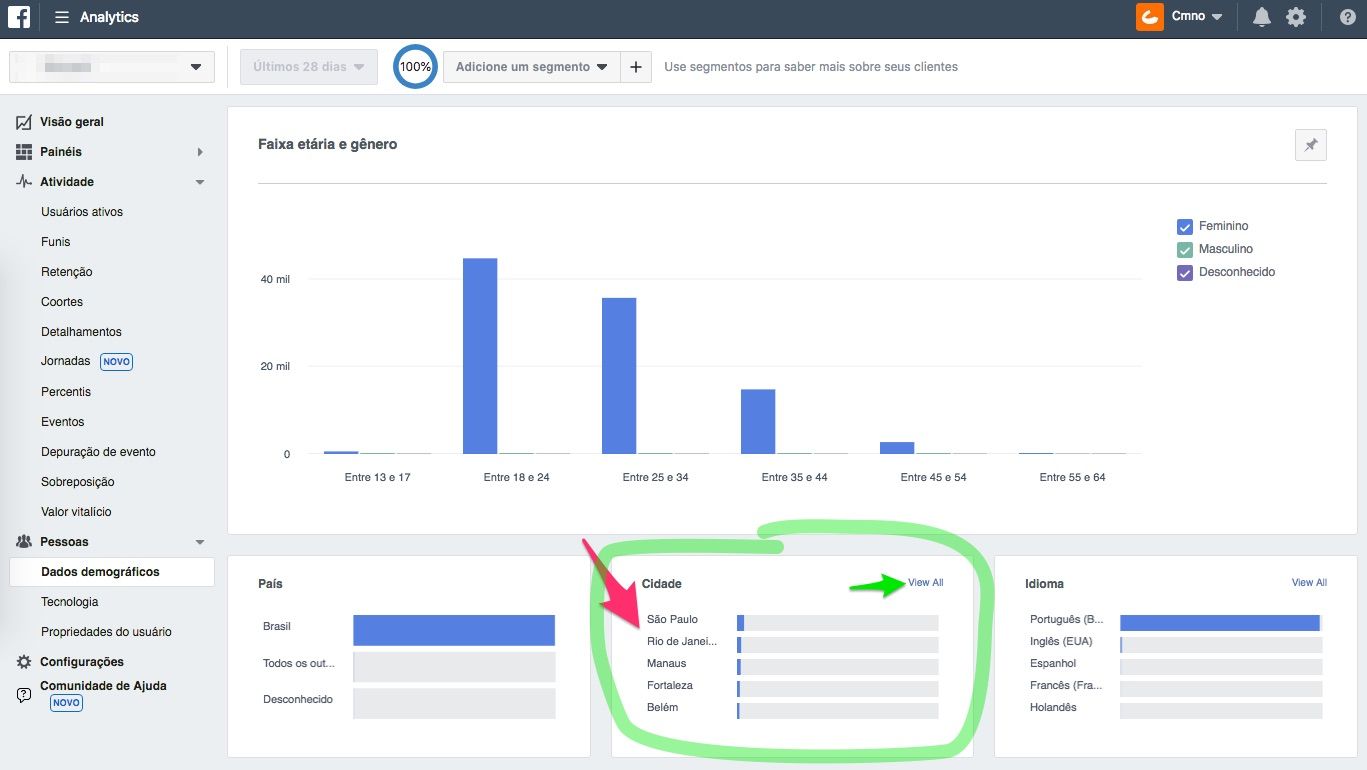
Task: Open the Últimos 28 dias date dropdown
Action: [309, 67]
